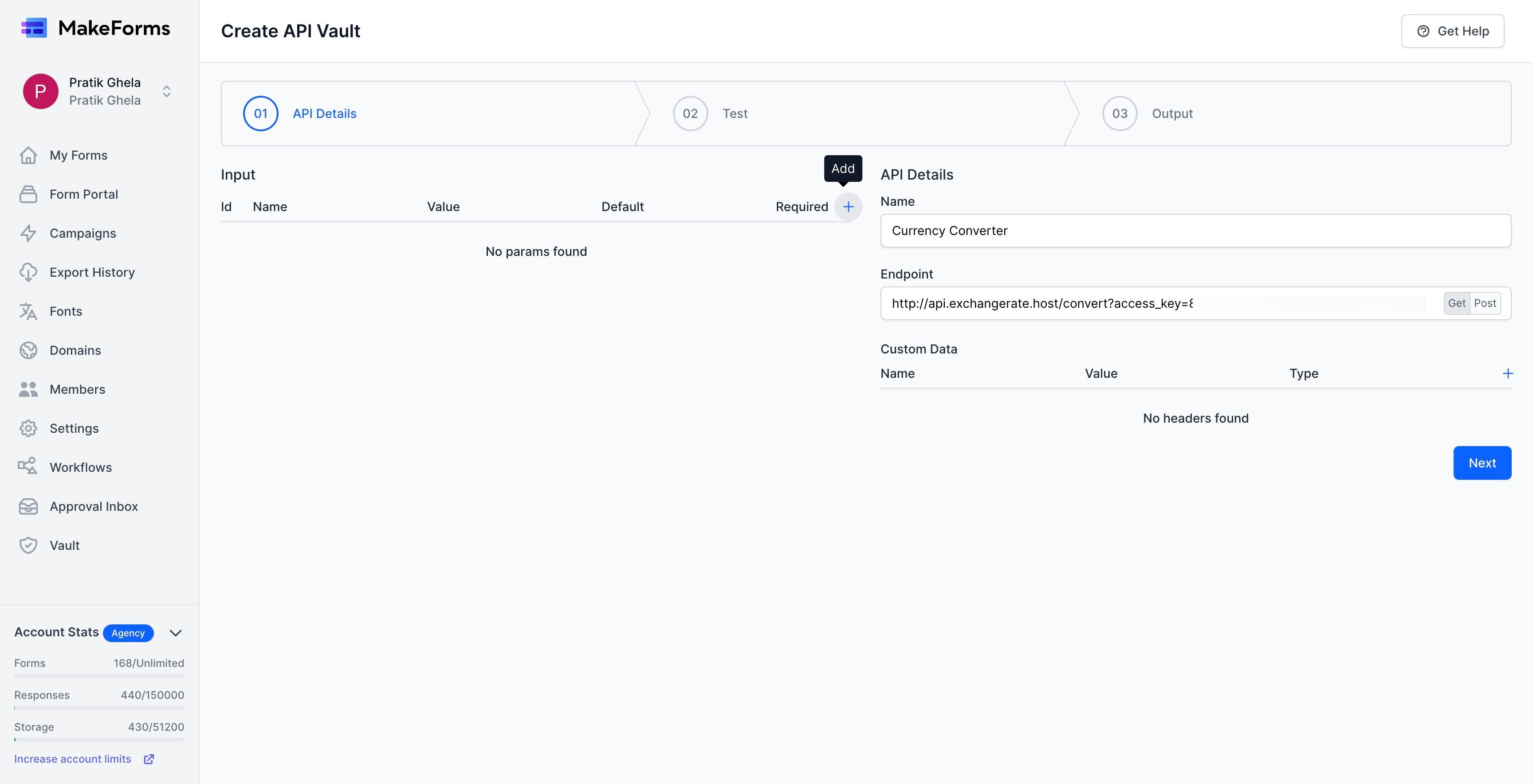The height and width of the screenshot is (784, 1533).
Task: Collapse the Account Stats panel
Action: [x=175, y=633]
